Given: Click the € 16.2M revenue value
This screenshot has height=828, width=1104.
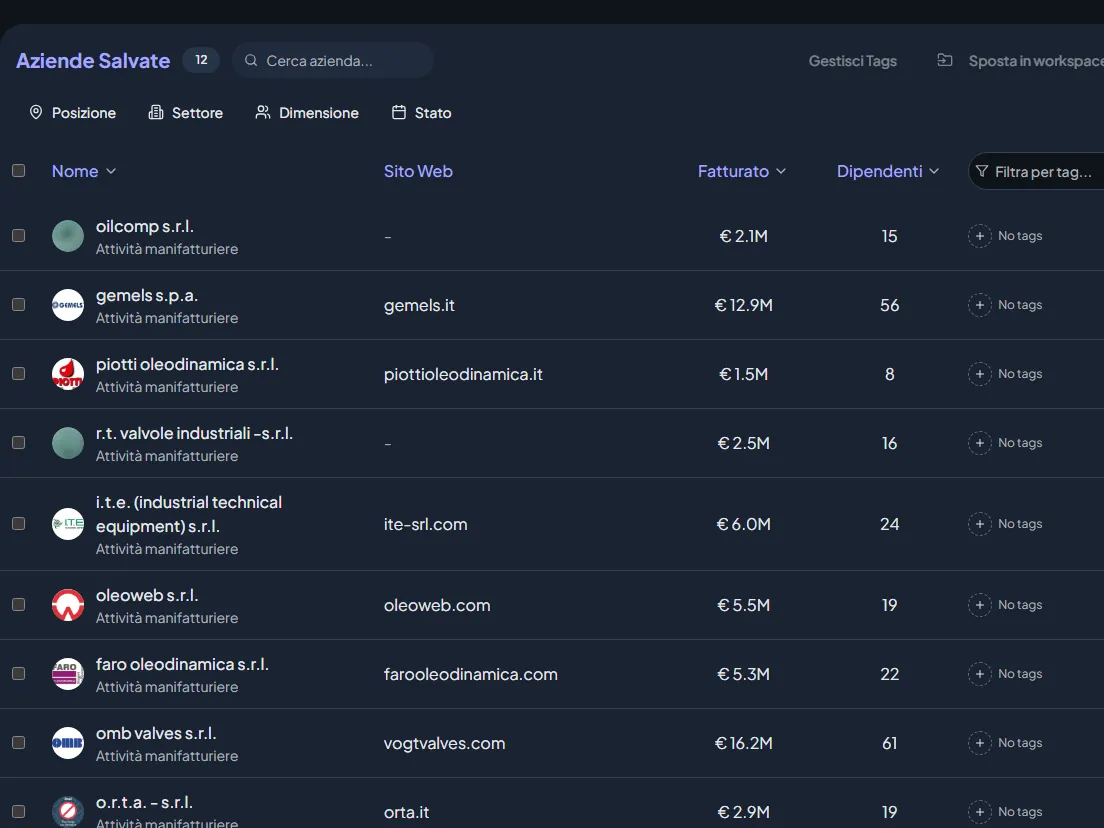Looking at the screenshot, I should click(x=744, y=743).
